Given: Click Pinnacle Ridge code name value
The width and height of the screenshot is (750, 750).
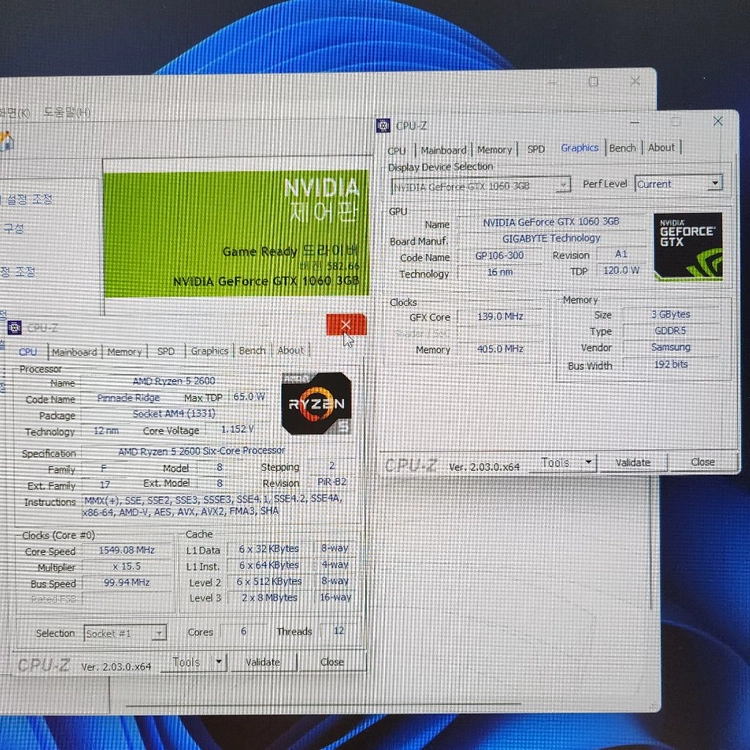Looking at the screenshot, I should 128,397.
